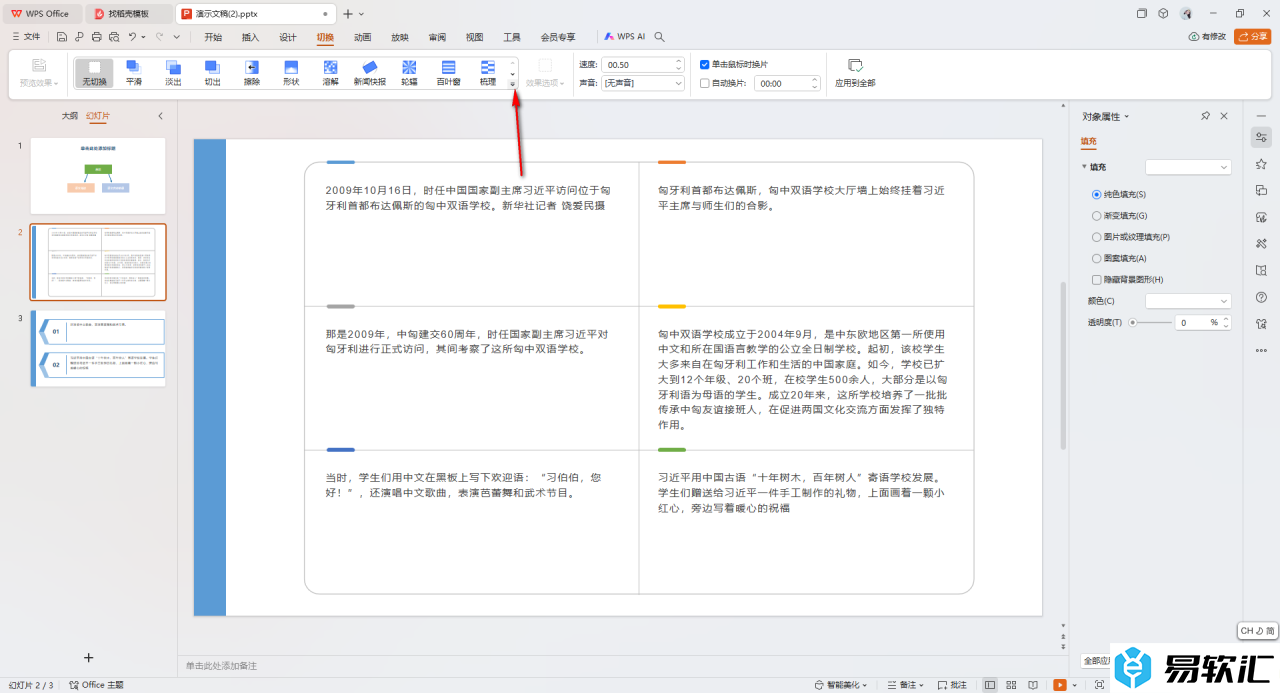Undo the last action
Viewport: 1280px width, 693px height.
point(132,37)
